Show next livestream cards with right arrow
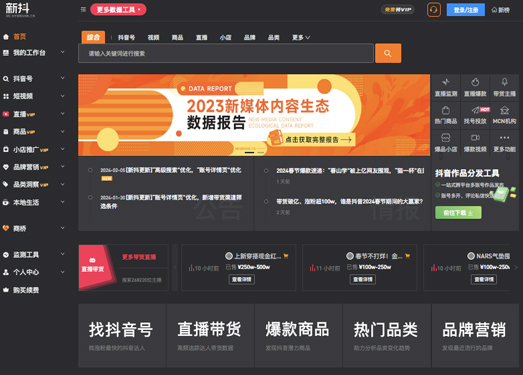The width and height of the screenshot is (523, 375). [x=516, y=267]
